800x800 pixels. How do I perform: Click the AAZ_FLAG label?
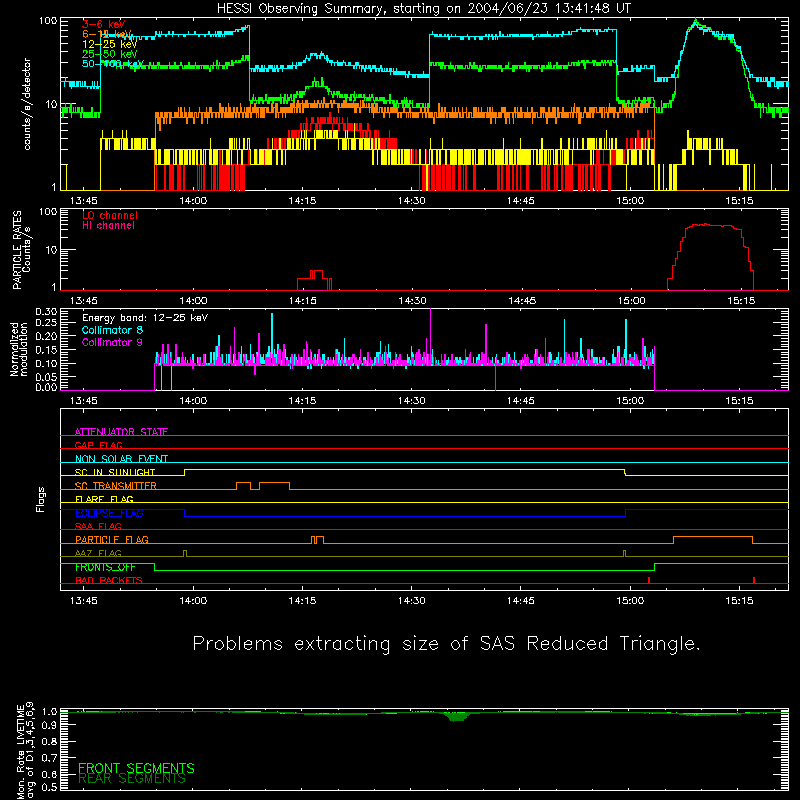coord(98,553)
